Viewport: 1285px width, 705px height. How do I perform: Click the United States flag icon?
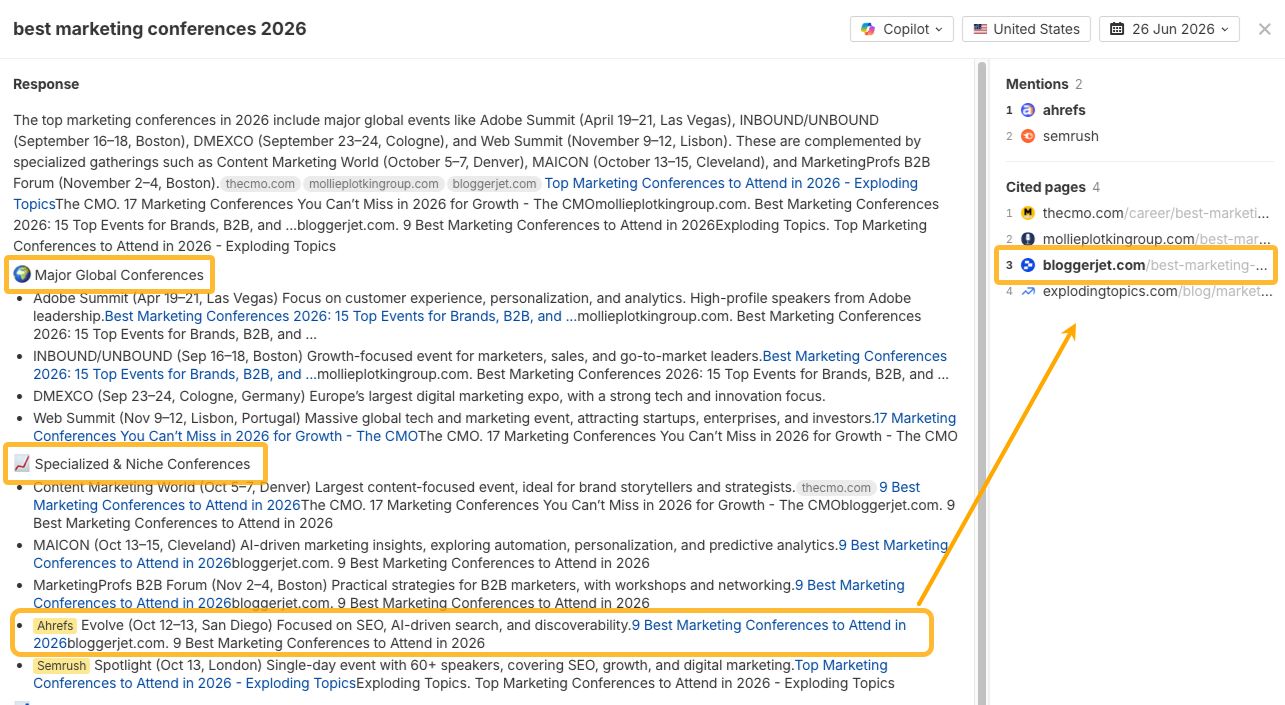(980, 29)
